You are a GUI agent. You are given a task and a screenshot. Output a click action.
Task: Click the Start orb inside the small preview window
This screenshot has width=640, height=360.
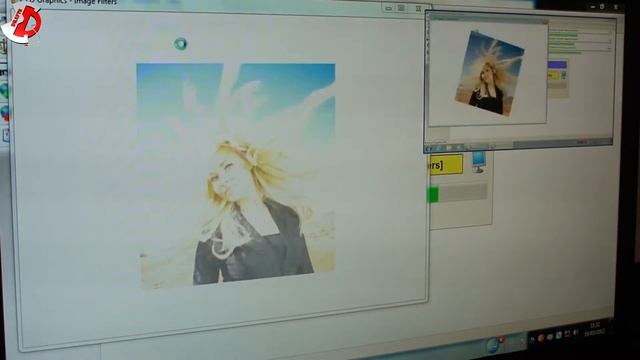point(429,149)
